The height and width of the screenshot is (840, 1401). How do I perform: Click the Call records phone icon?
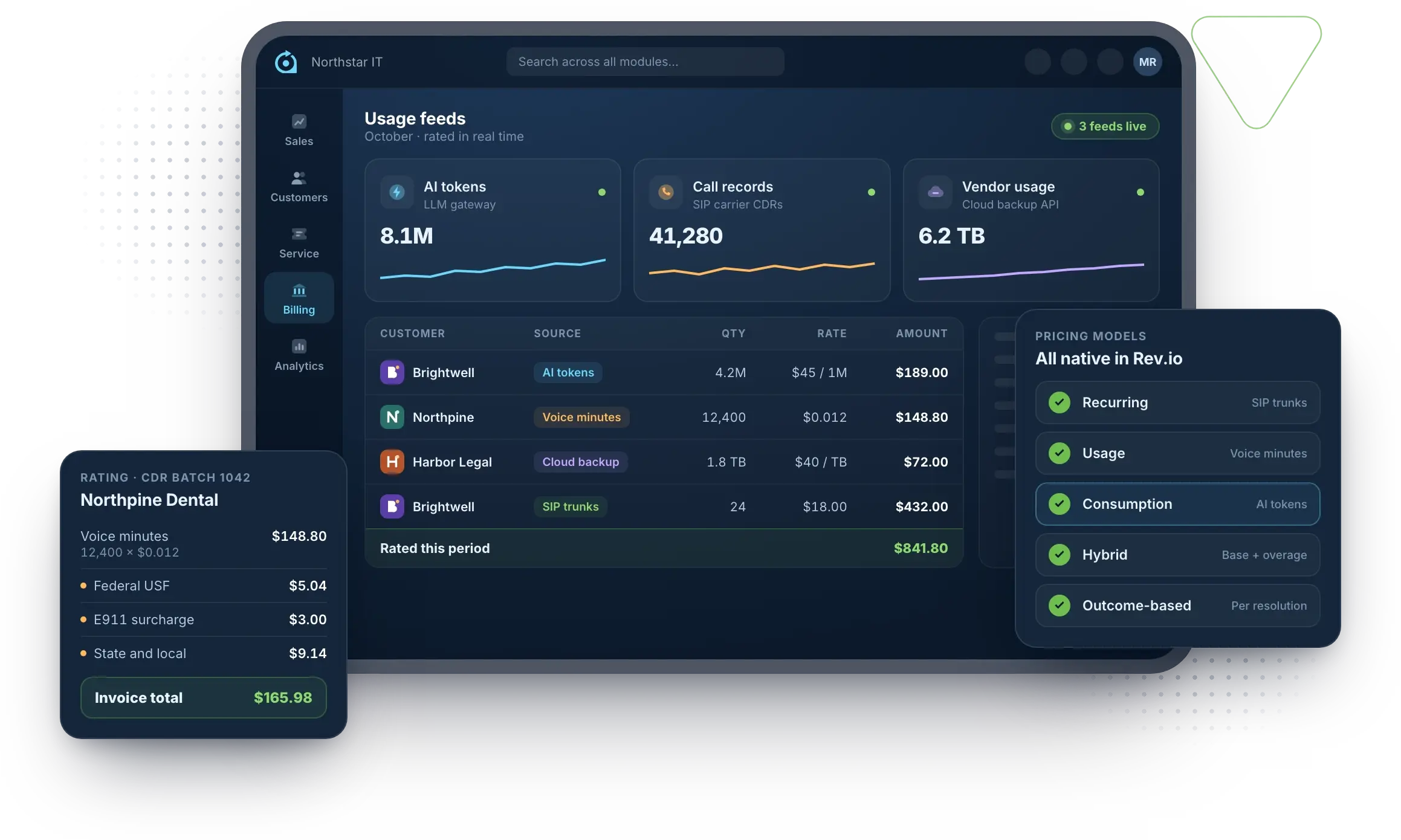coord(665,192)
